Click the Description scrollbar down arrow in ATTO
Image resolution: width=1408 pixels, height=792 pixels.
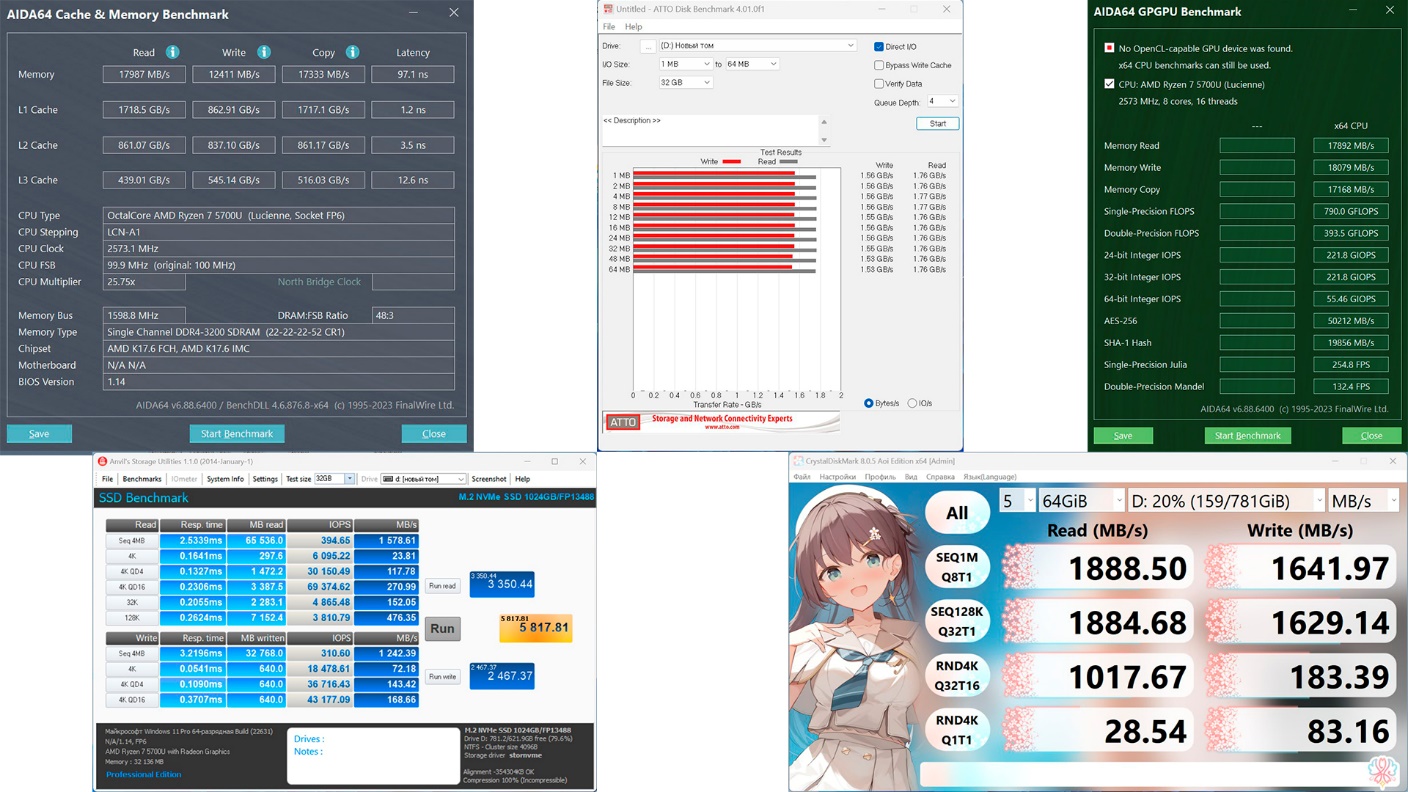824,141
